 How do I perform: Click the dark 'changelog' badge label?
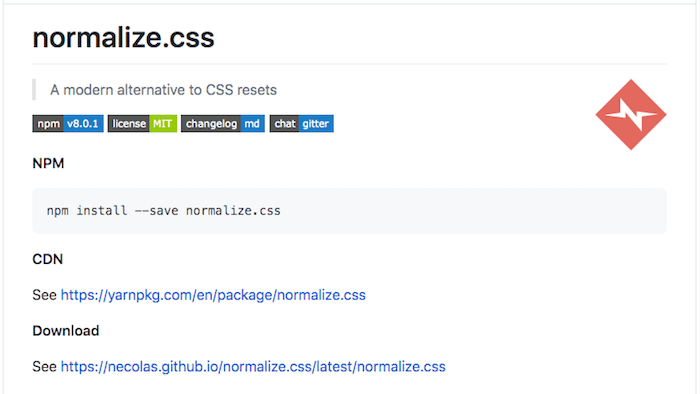pyautogui.click(x=211, y=124)
